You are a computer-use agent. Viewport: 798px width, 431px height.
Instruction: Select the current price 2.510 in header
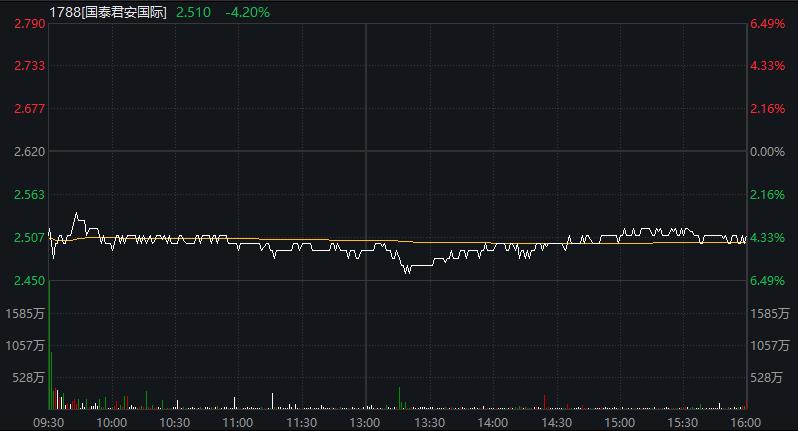pos(193,12)
